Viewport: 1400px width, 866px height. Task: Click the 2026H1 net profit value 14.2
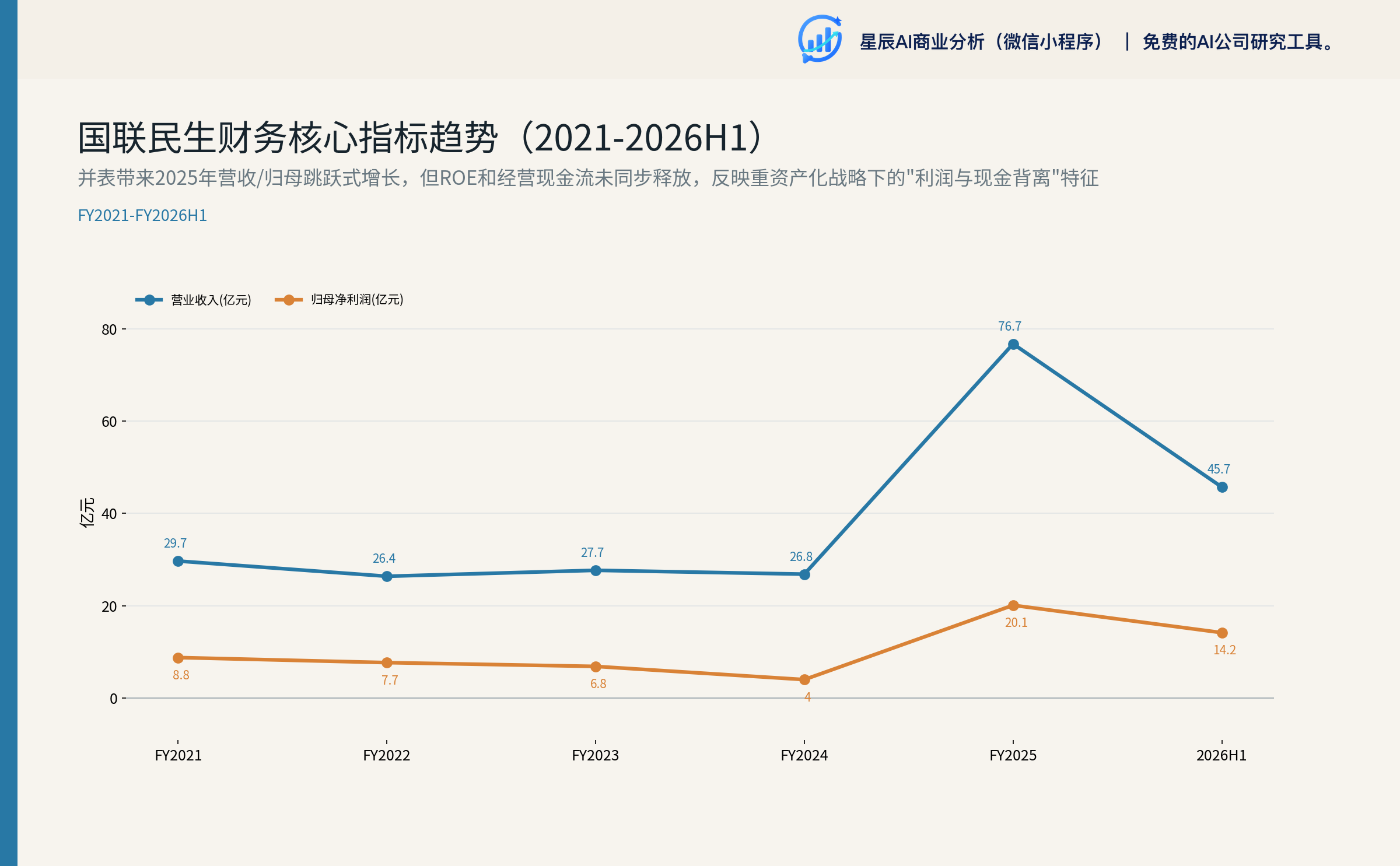[1224, 650]
